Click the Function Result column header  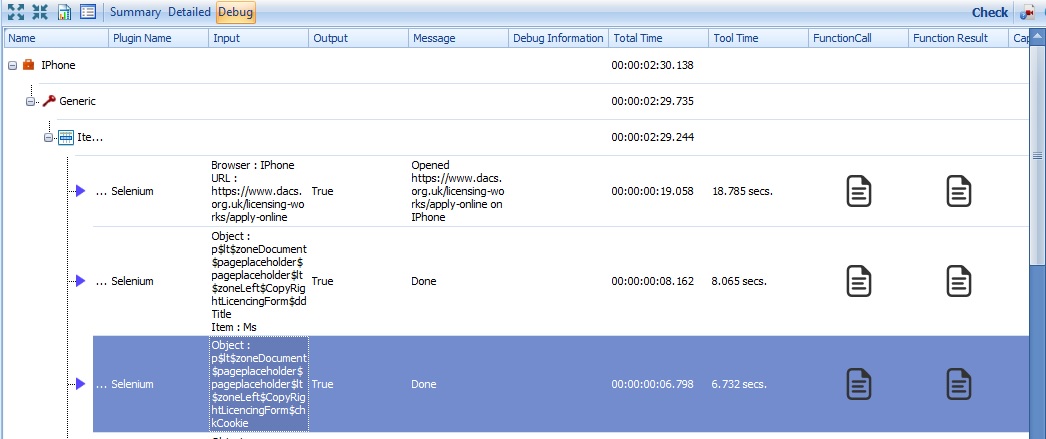click(959, 38)
